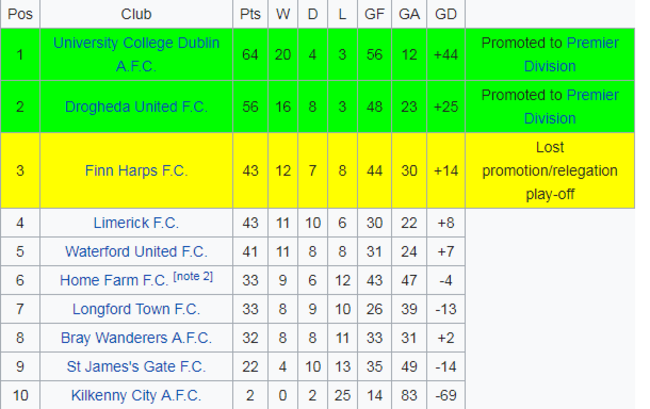Open Drogheda United F.C. club page
Screen dimensions: 650x409
pyautogui.click(x=136, y=106)
